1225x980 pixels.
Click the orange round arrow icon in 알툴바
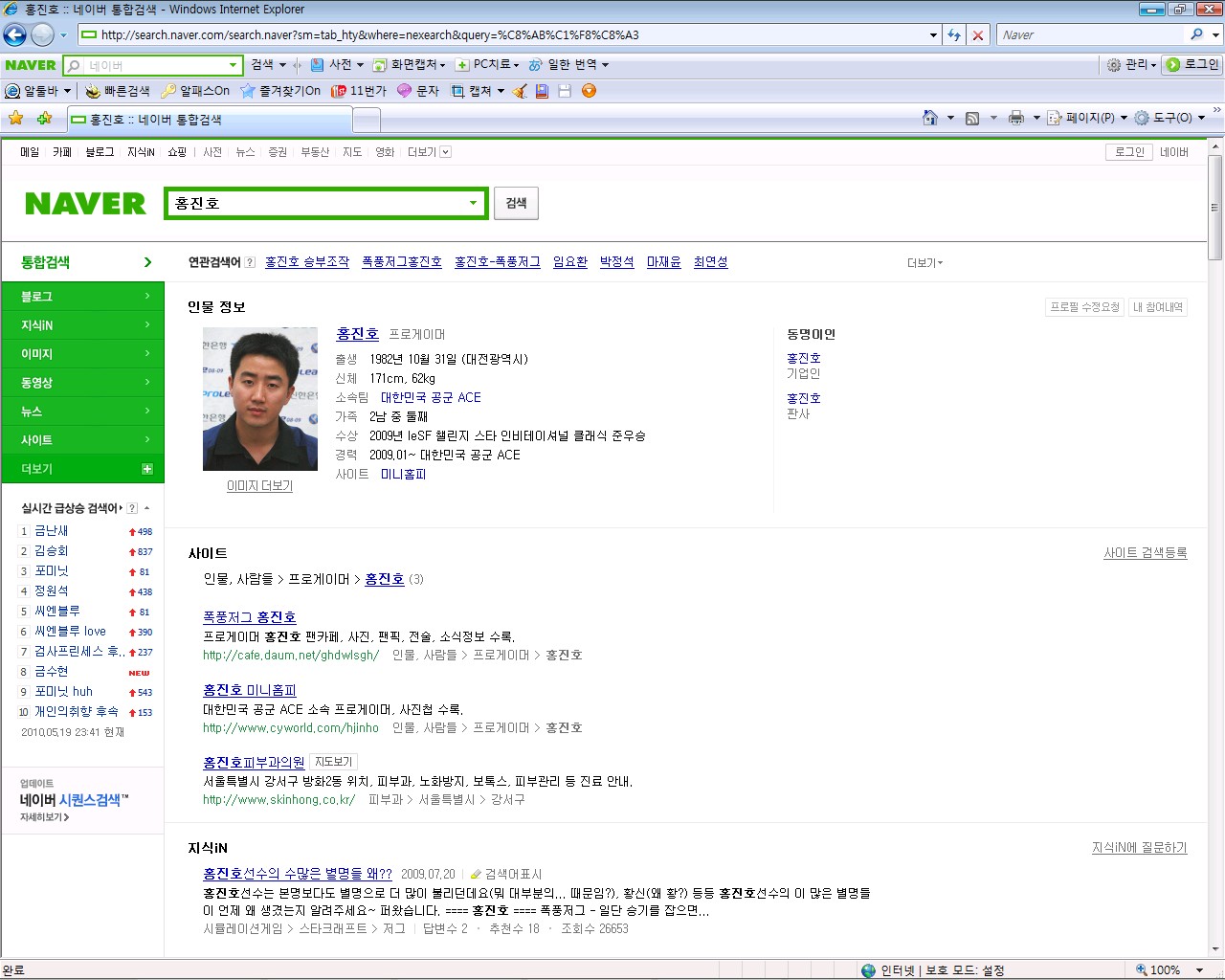589,91
